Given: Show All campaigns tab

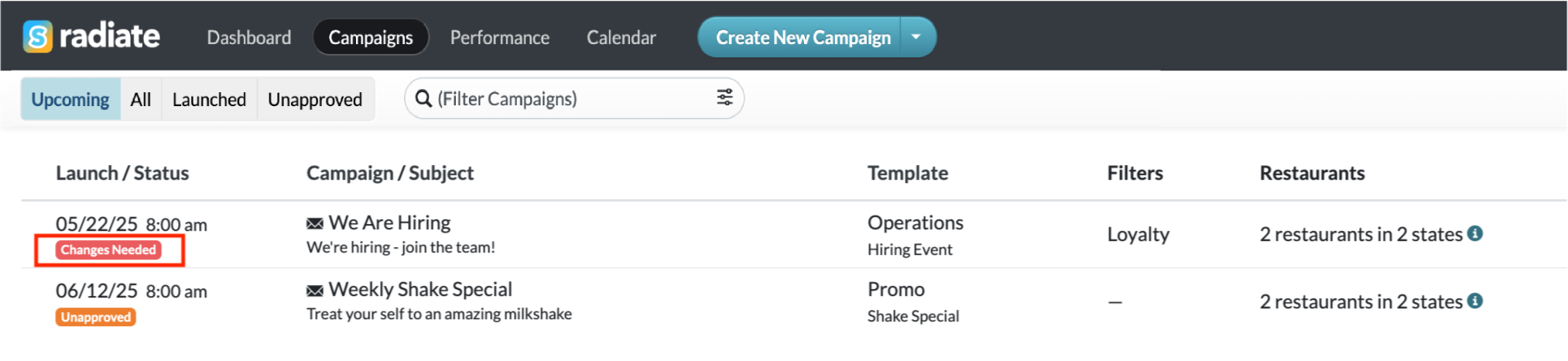Looking at the screenshot, I should 141,99.
